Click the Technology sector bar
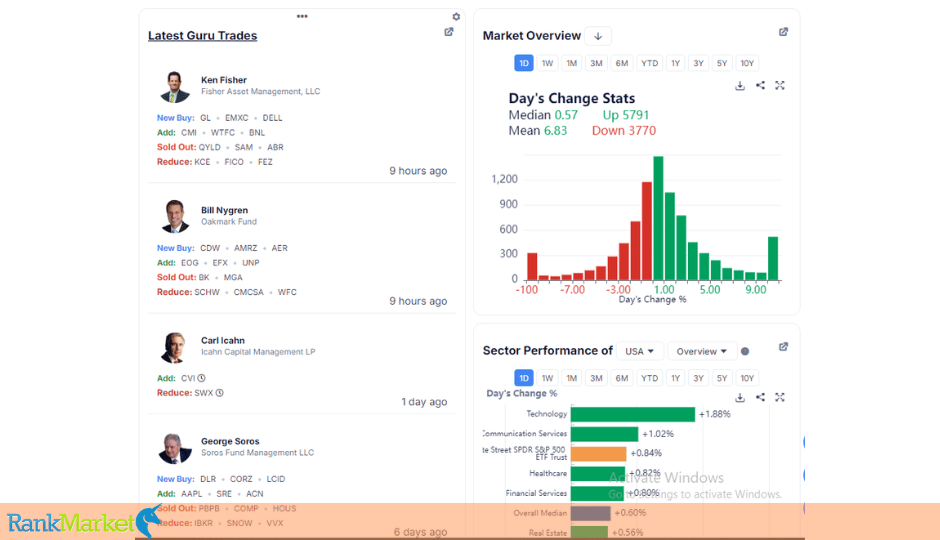 coord(632,414)
